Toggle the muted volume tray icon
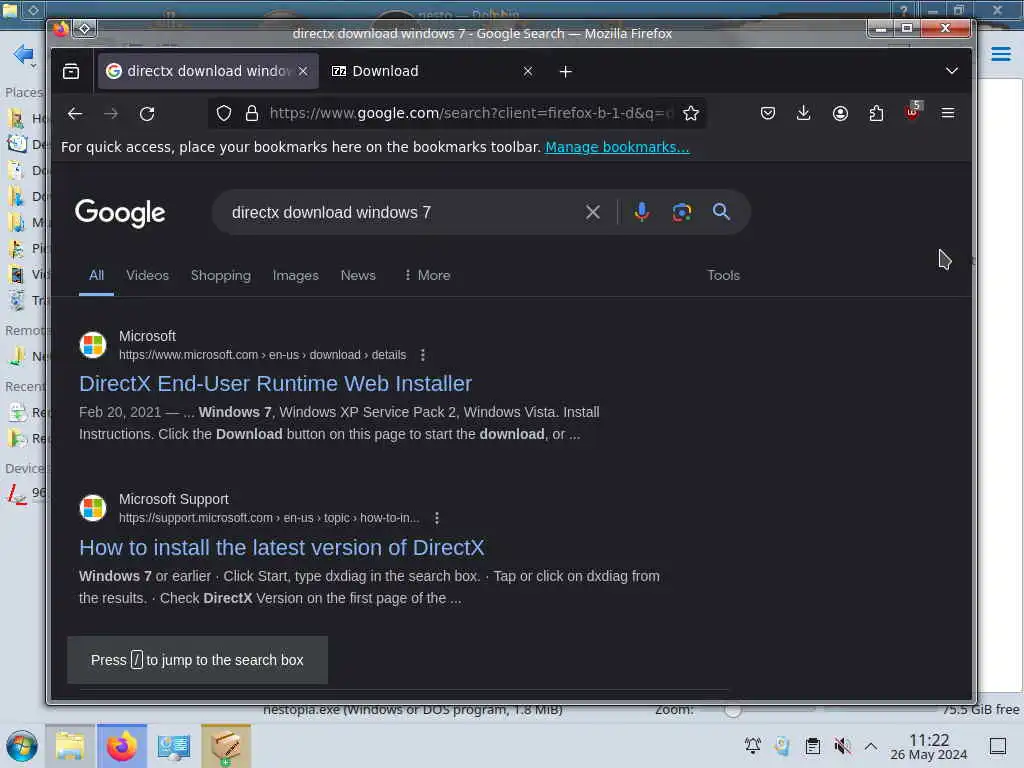This screenshot has height=768, width=1024. point(842,746)
